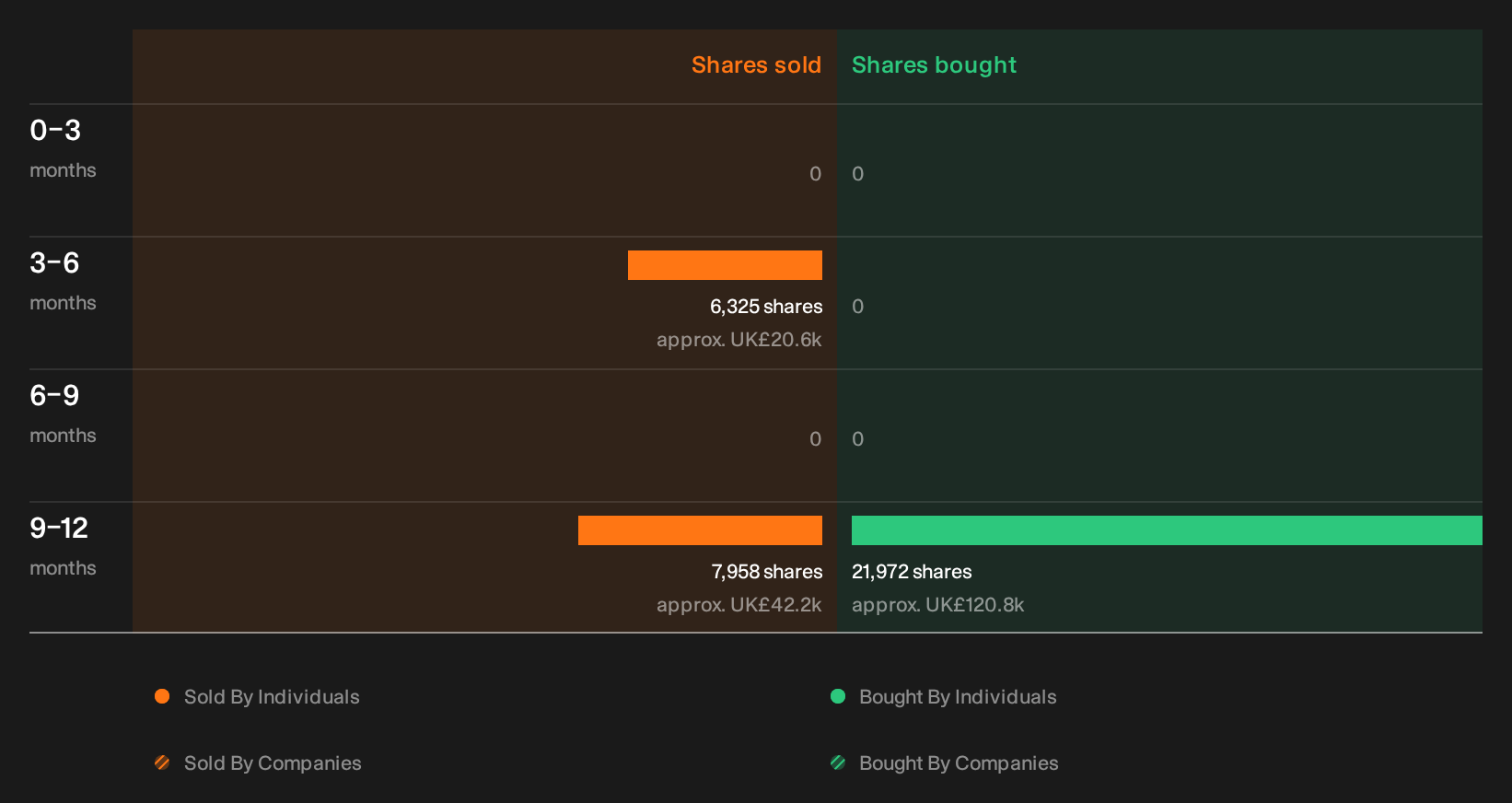1512x803 pixels.
Task: Click the green Bought By Individuals legend dot
Action: (838, 696)
